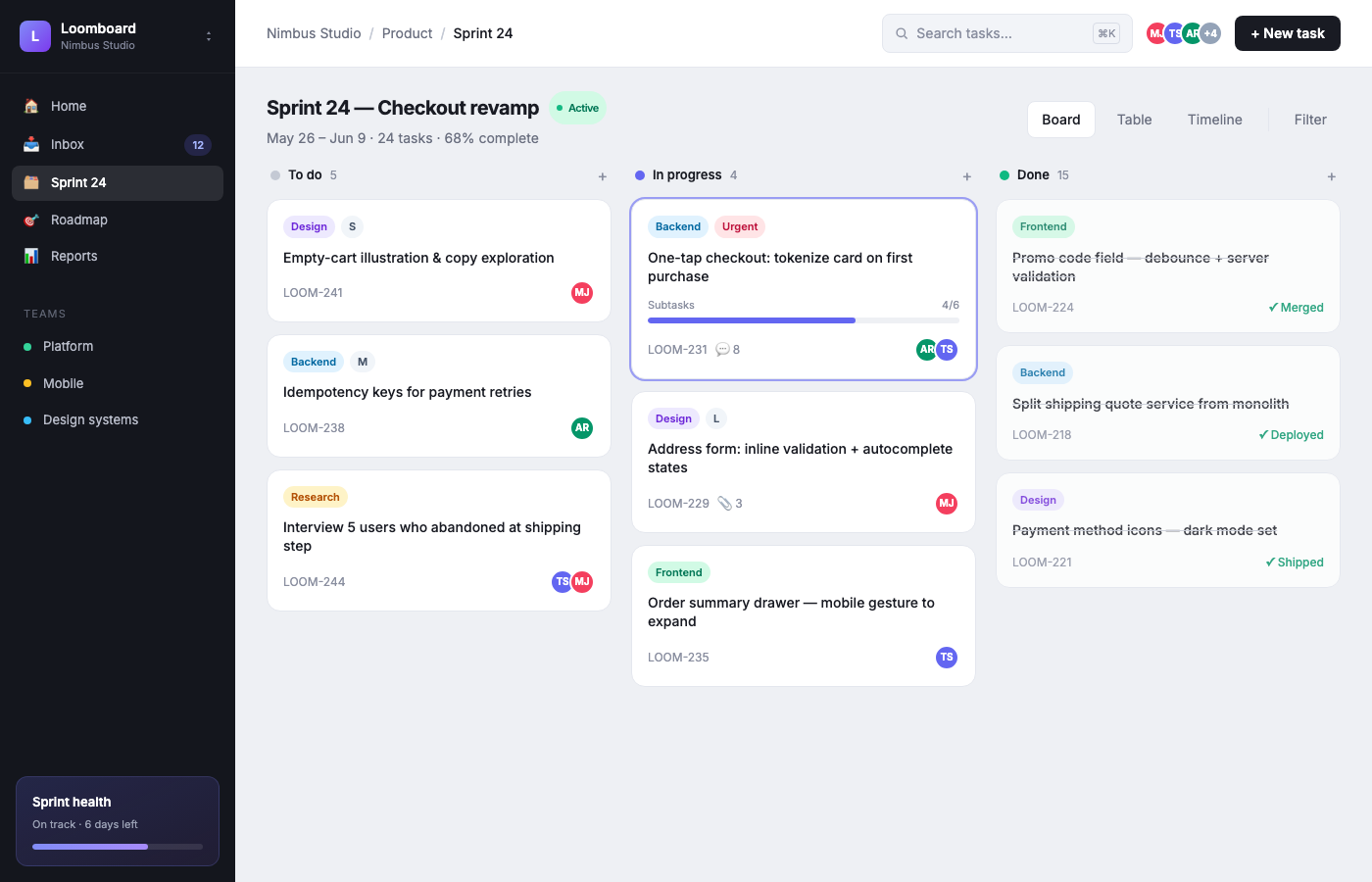Open the Filter options
This screenshot has width=1372, height=882.
coord(1310,120)
